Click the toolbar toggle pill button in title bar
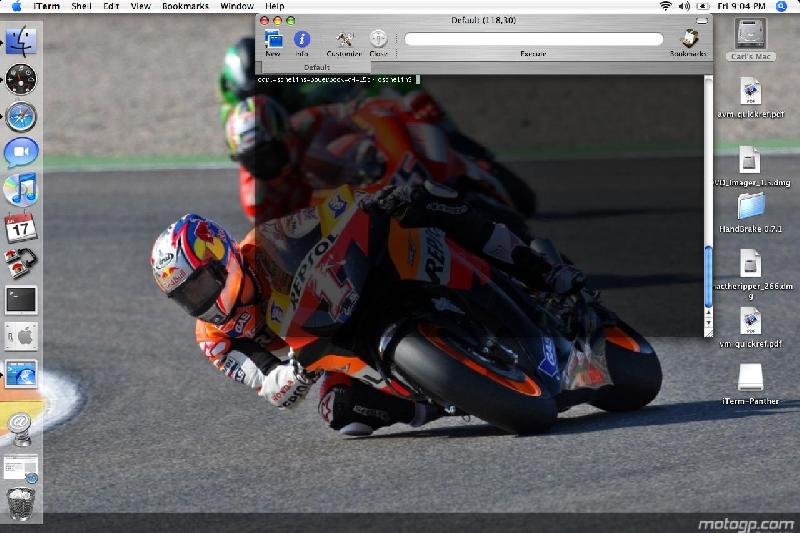The image size is (800, 533). point(702,21)
